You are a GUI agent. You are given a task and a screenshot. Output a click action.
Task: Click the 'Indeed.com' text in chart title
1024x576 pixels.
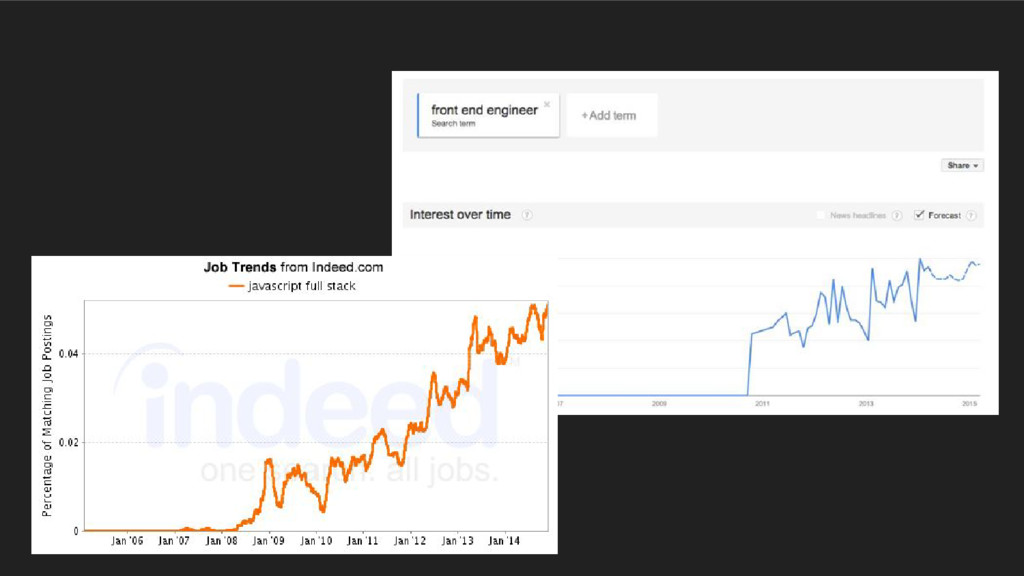(347, 267)
